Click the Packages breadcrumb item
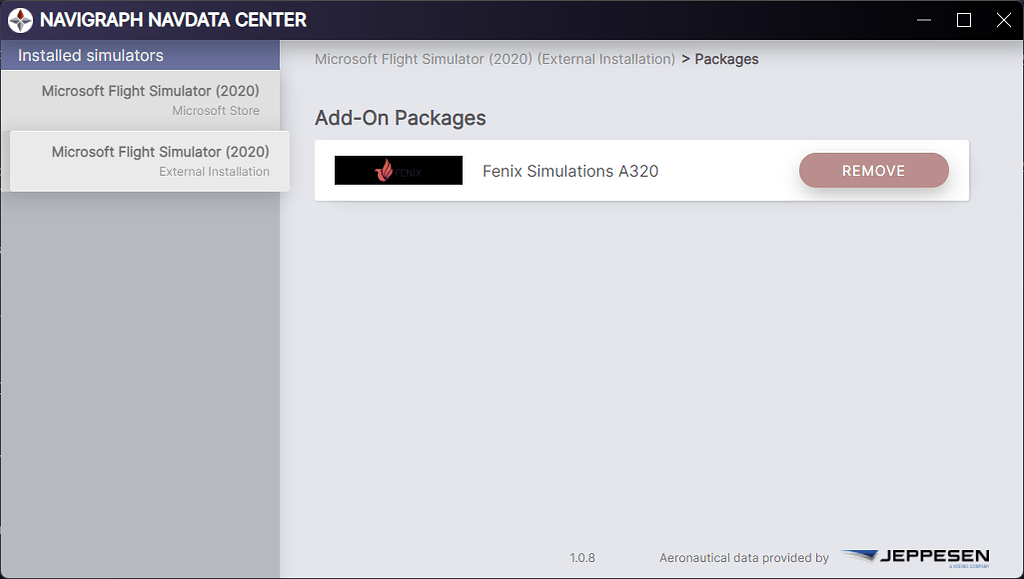1024x579 pixels. (x=727, y=59)
